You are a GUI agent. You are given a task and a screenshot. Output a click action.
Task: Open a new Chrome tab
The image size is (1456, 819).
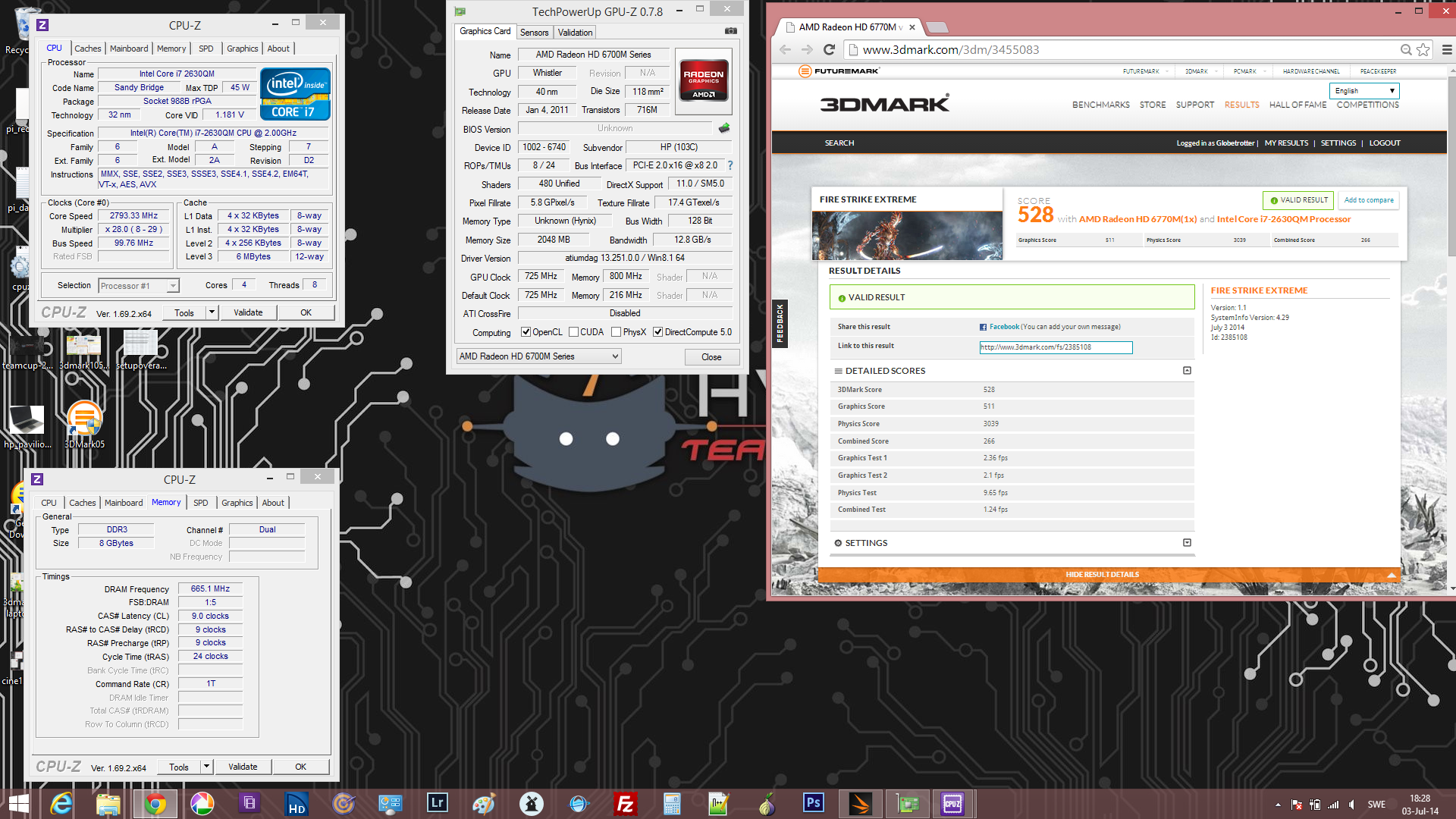click(x=937, y=27)
